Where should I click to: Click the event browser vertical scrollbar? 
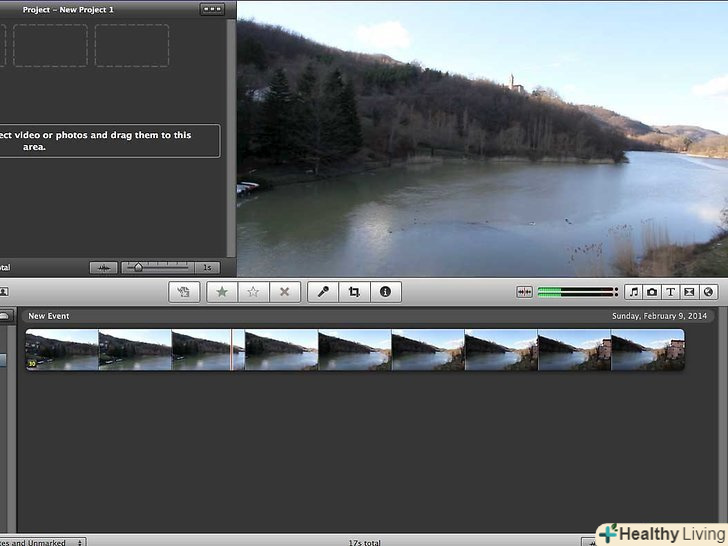[723, 419]
